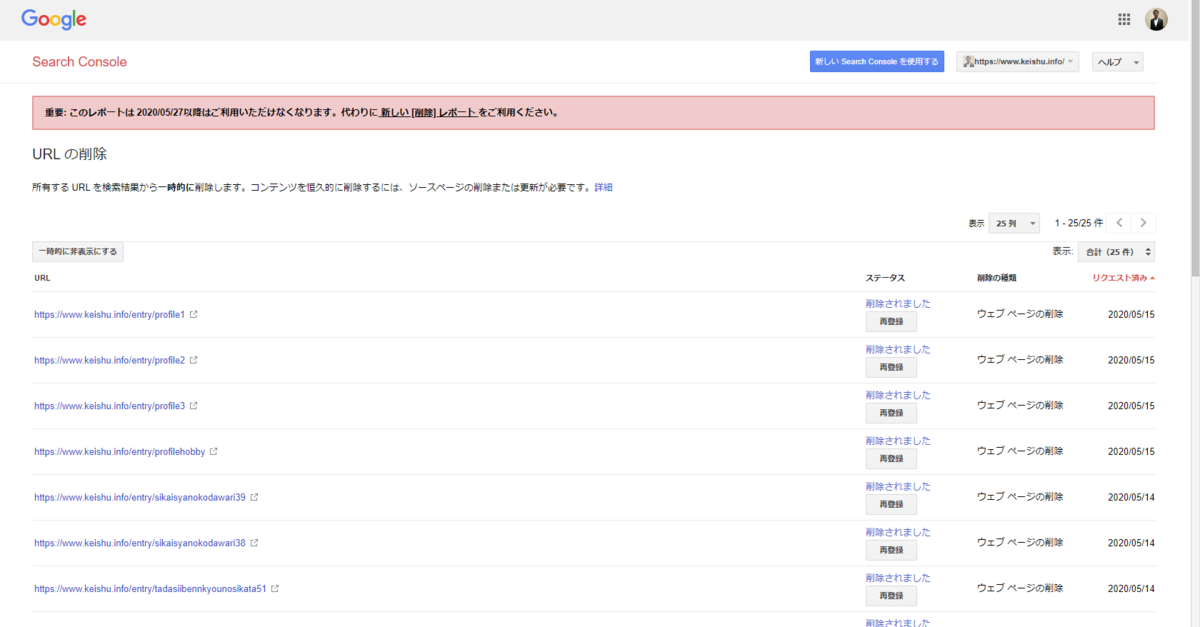Open external link icon for profile3 URL
This screenshot has width=1200, height=627.
click(x=194, y=406)
